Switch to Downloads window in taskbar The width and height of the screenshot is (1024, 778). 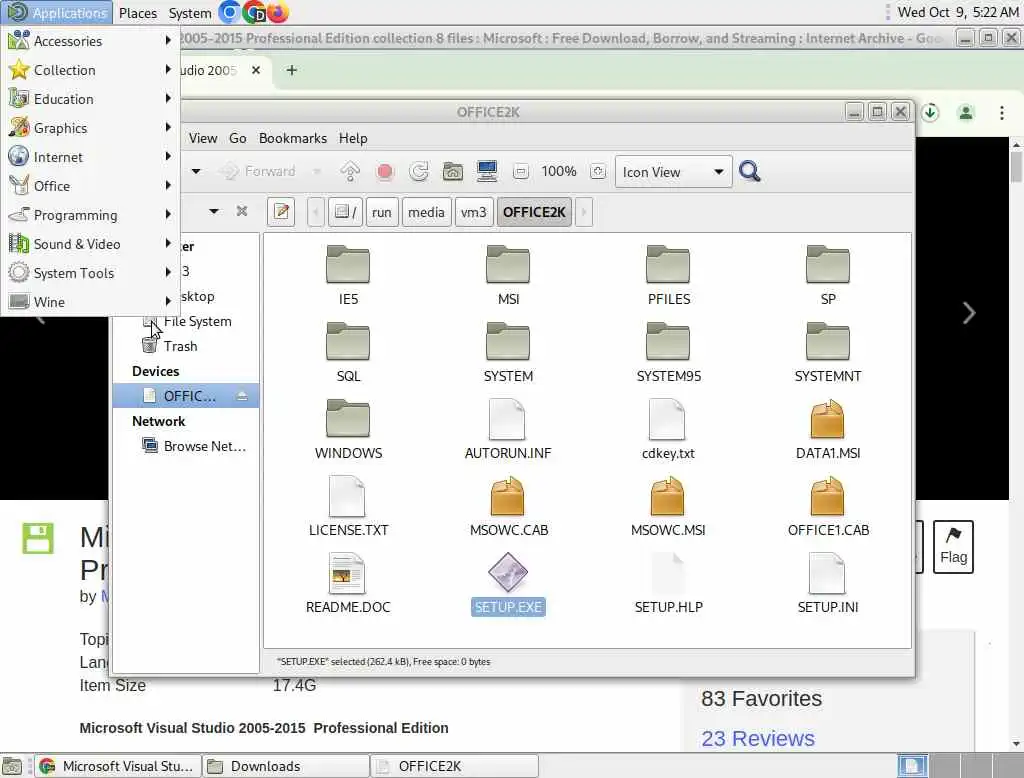tap(286, 766)
